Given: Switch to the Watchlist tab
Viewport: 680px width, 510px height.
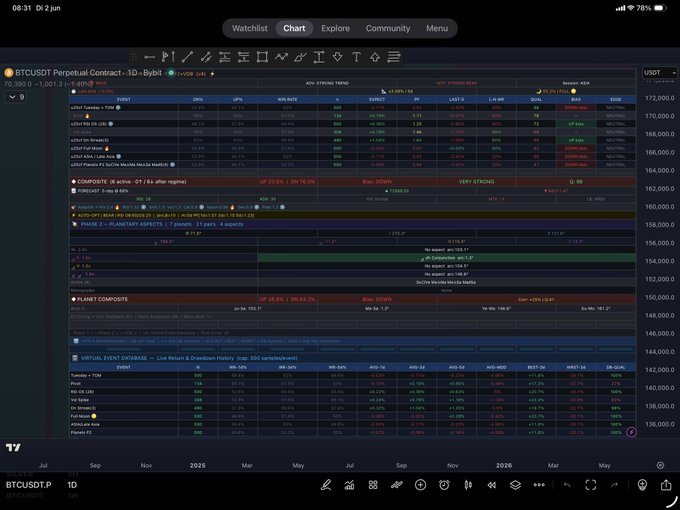Looking at the screenshot, I should tap(249, 28).
